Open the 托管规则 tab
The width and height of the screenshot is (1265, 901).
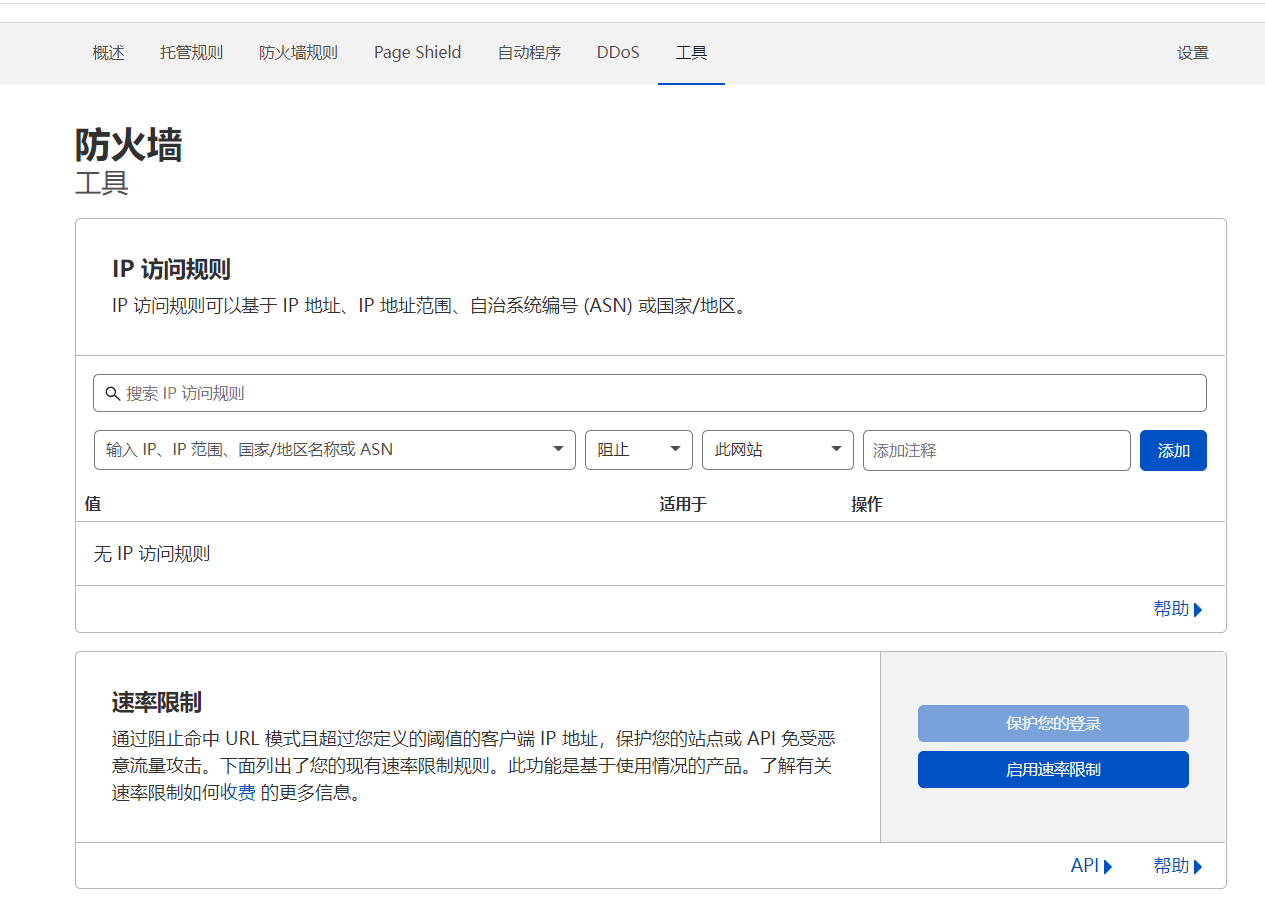pyautogui.click(x=191, y=53)
